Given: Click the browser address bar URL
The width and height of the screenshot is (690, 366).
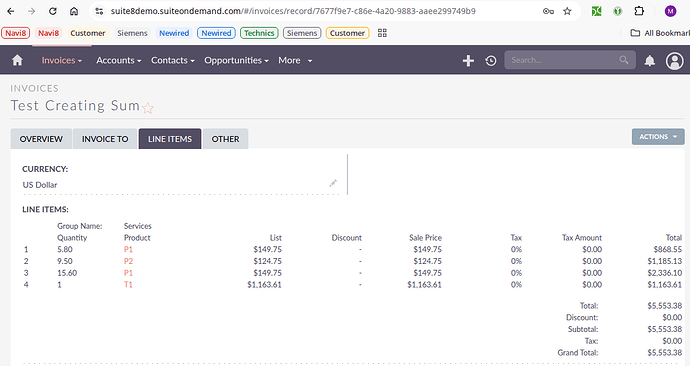Looking at the screenshot, I should point(293,11).
